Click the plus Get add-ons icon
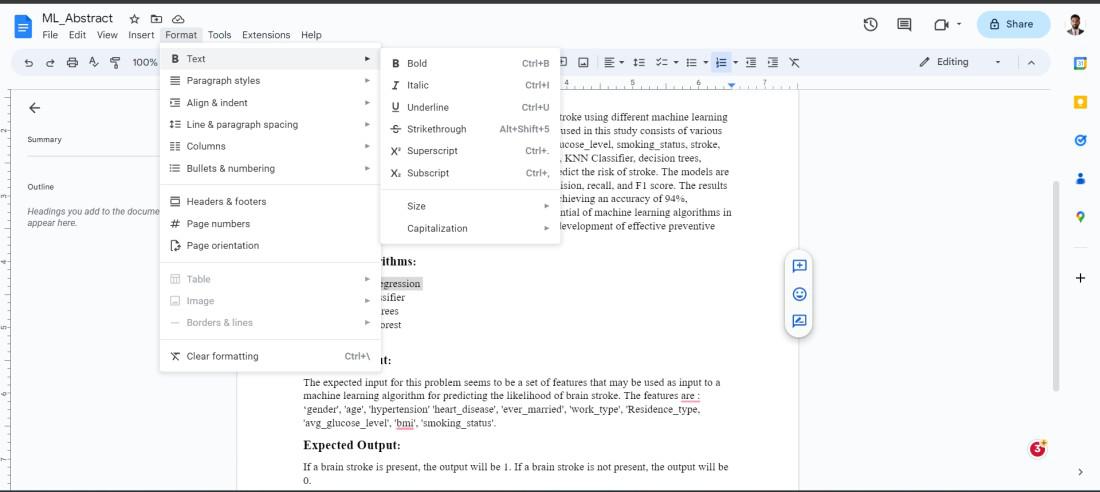Screen dimensions: 1100x492 [1080, 278]
